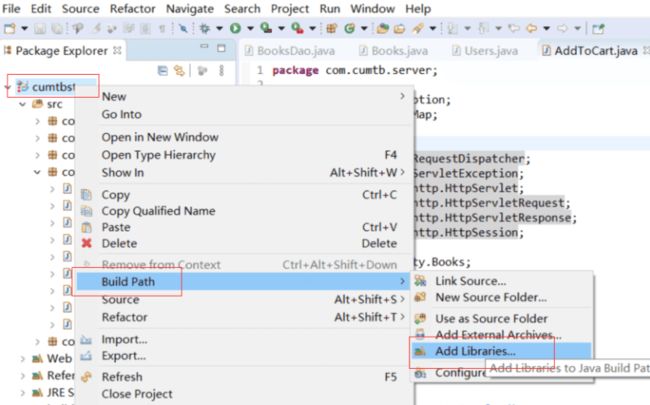Click the Debug bug icon in toolbar
The image size is (650, 405).
click(205, 28)
